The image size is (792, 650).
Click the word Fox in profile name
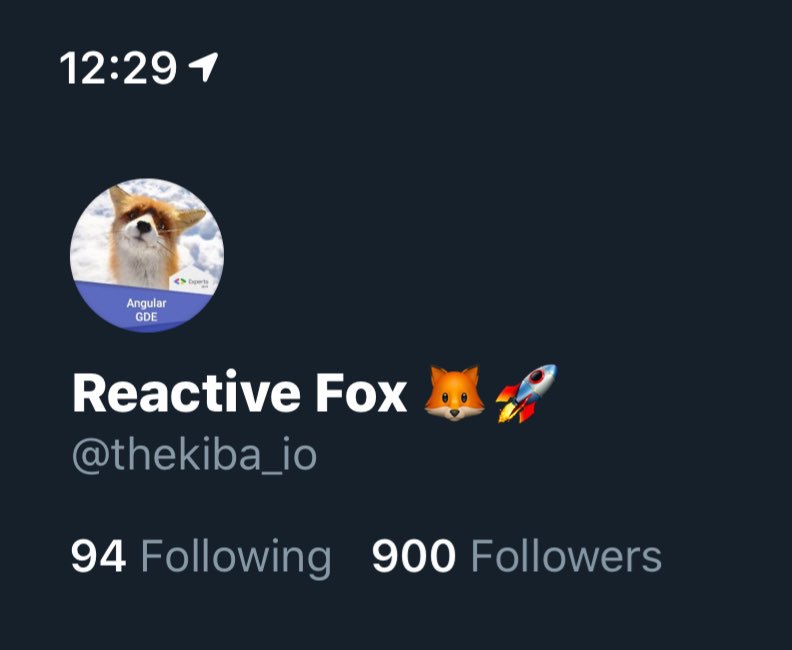361,393
